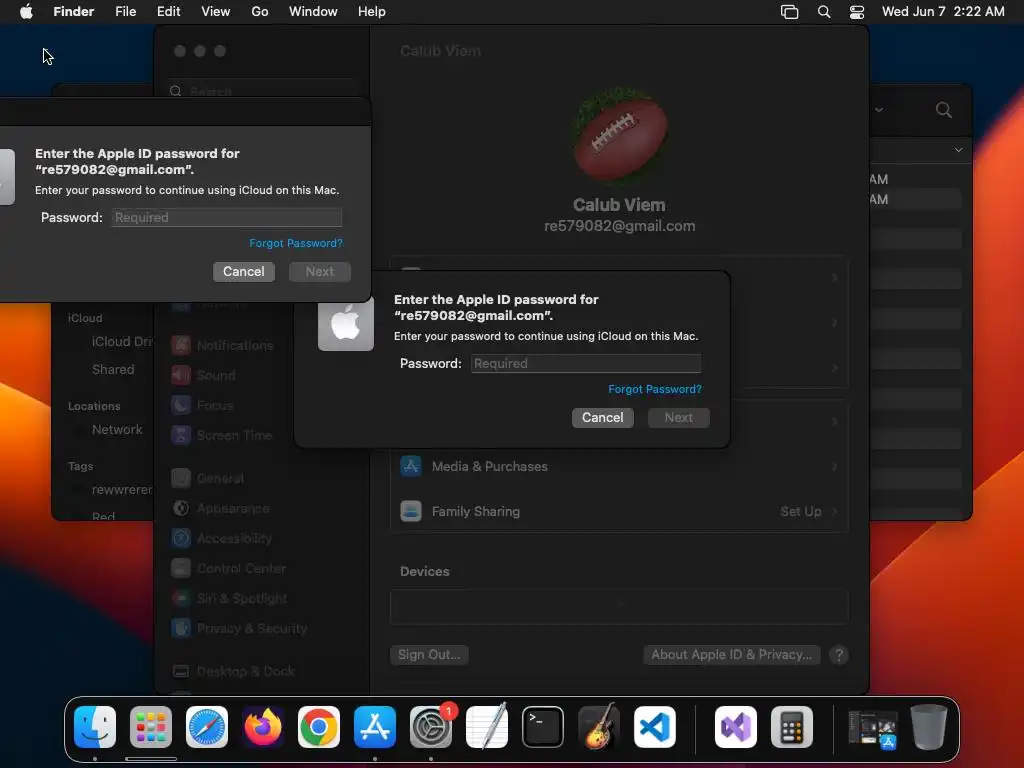This screenshot has height=768, width=1024.
Task: Focus the Password field in left dialog
Action: click(227, 217)
